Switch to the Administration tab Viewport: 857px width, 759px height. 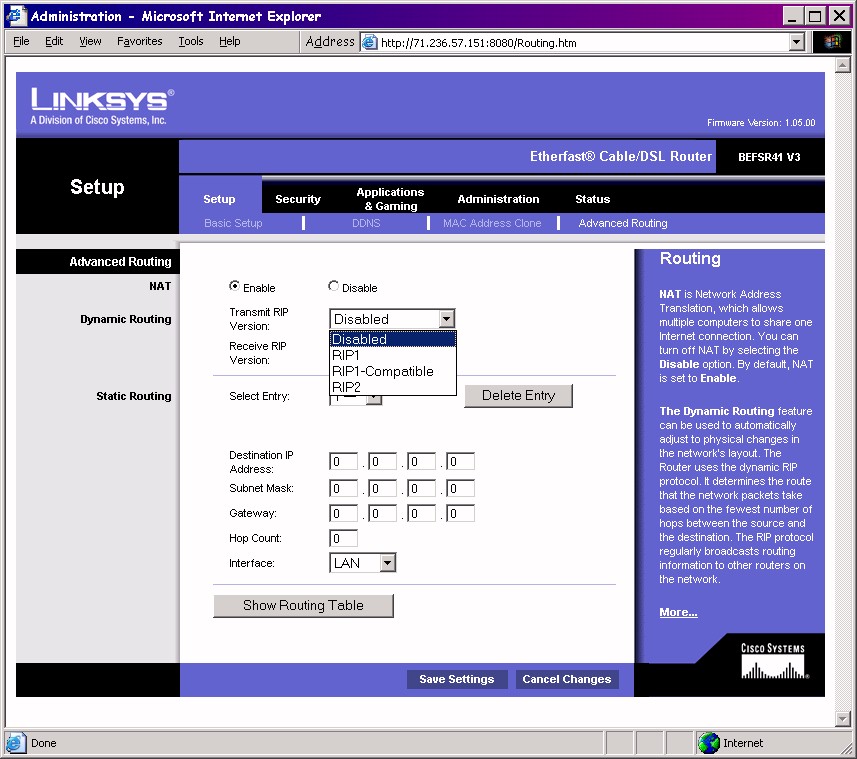(x=498, y=199)
